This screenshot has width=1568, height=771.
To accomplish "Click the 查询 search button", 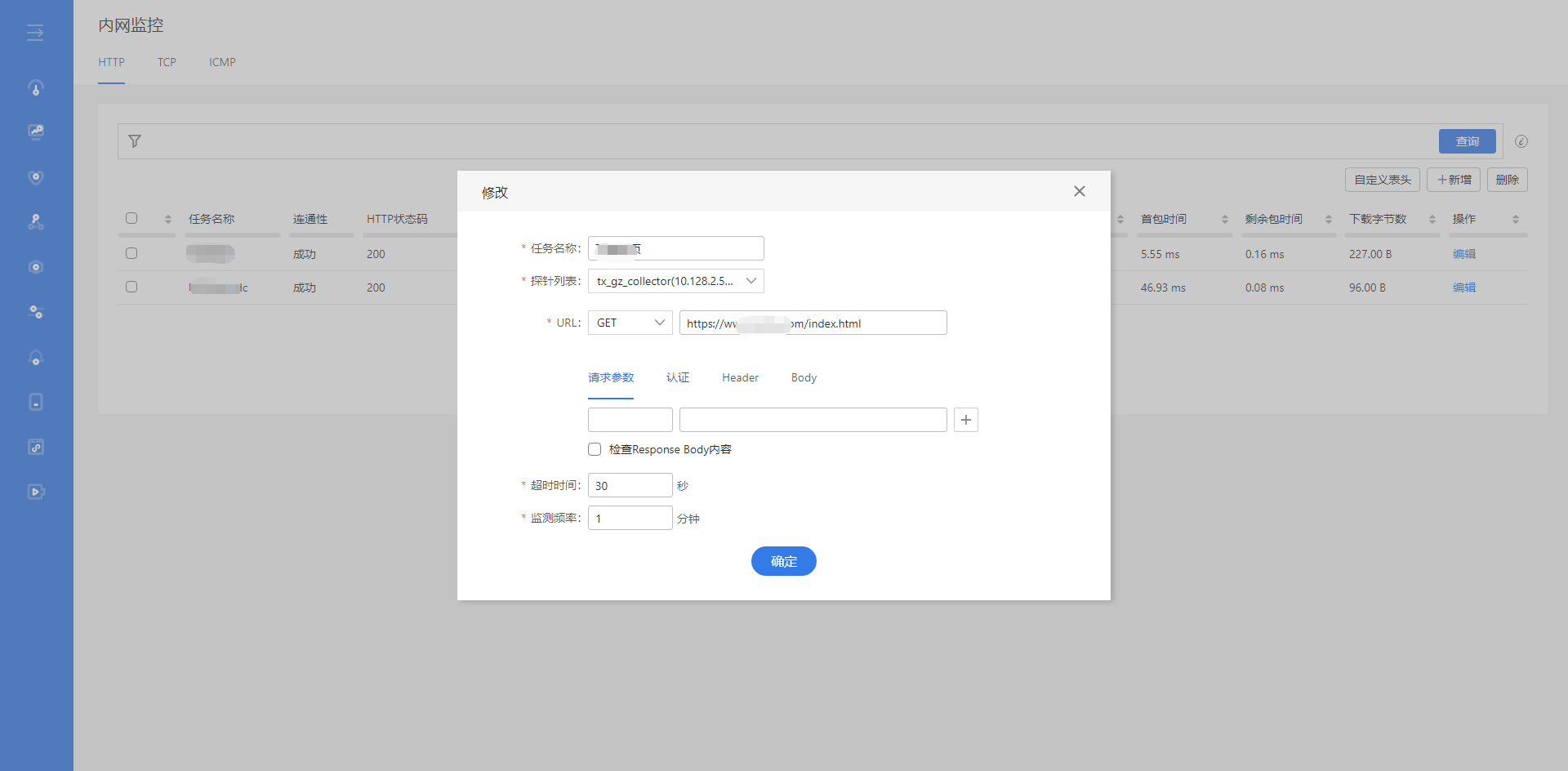I will (x=1468, y=141).
